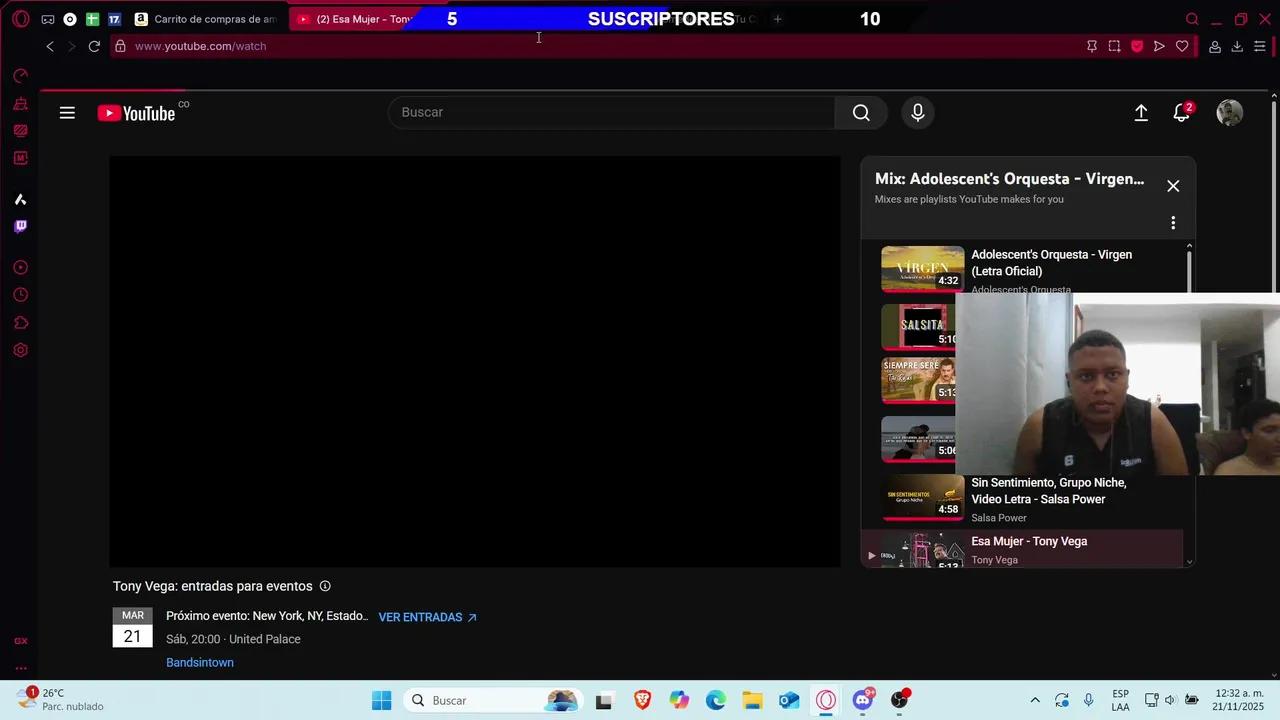Open the pinned tab numbered 17
Screen dimensions: 1280x720
tap(114, 19)
